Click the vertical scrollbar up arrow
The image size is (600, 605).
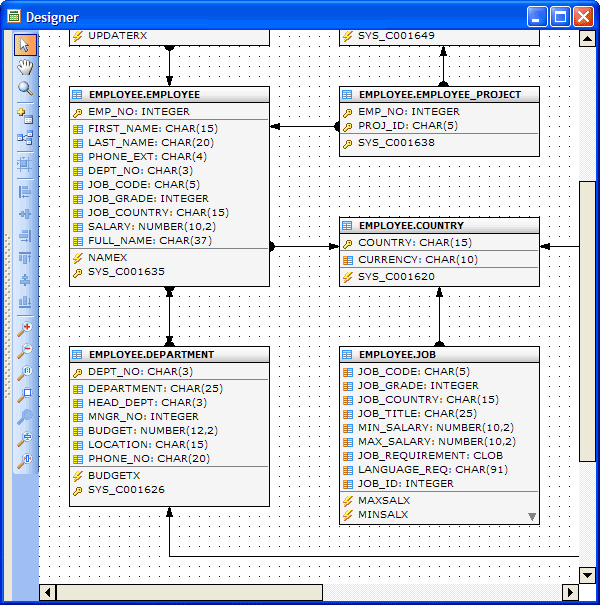[587, 38]
